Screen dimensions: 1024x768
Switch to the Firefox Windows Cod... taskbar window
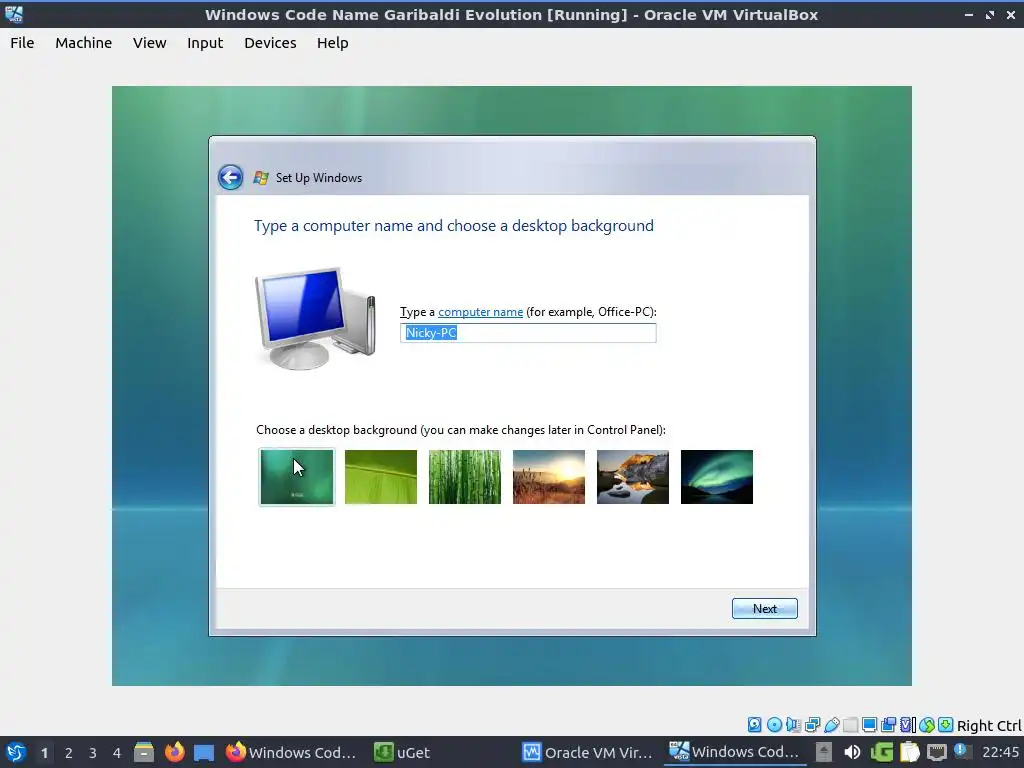[x=291, y=752]
